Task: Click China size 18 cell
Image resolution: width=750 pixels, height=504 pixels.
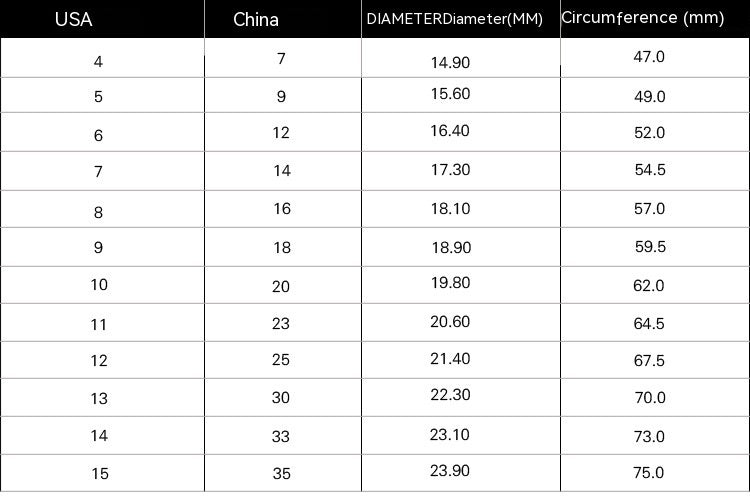Action: coord(281,247)
